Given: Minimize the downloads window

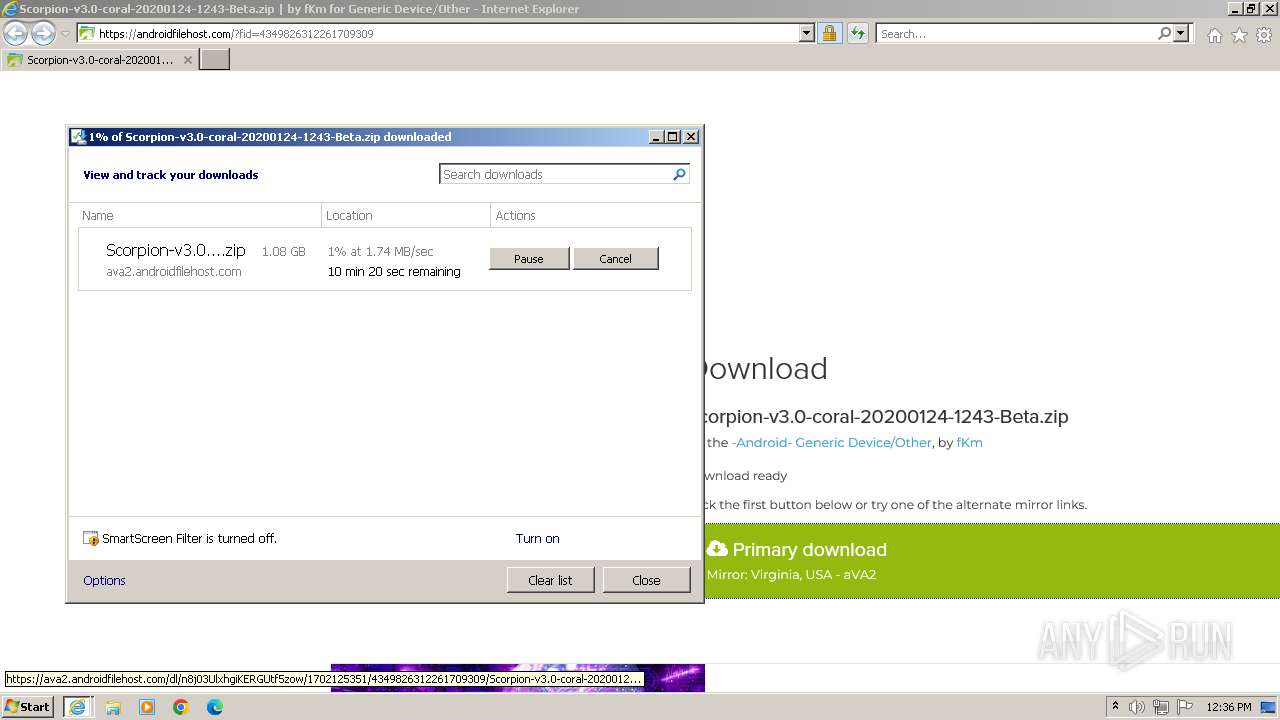Looking at the screenshot, I should pos(656,137).
